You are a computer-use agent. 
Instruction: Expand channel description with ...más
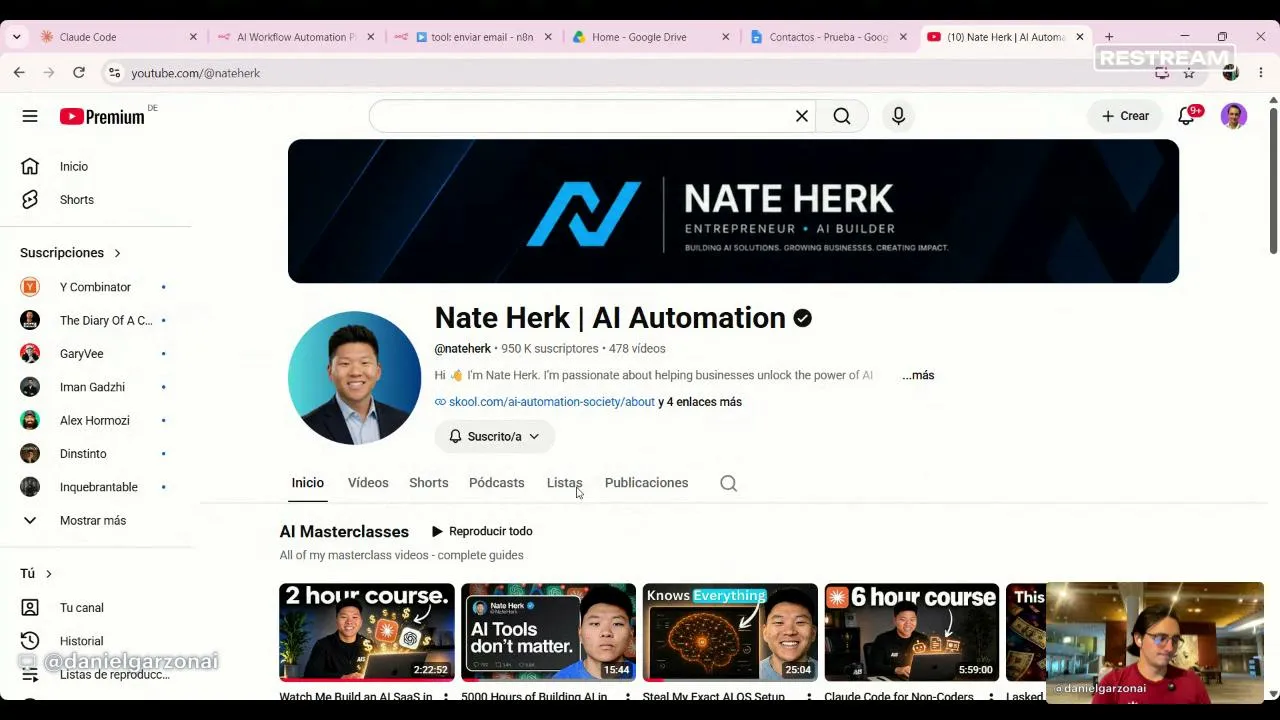pos(918,375)
